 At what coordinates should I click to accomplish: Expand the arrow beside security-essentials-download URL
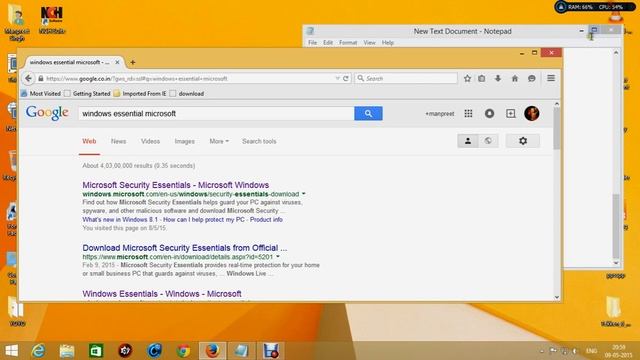pos(304,194)
